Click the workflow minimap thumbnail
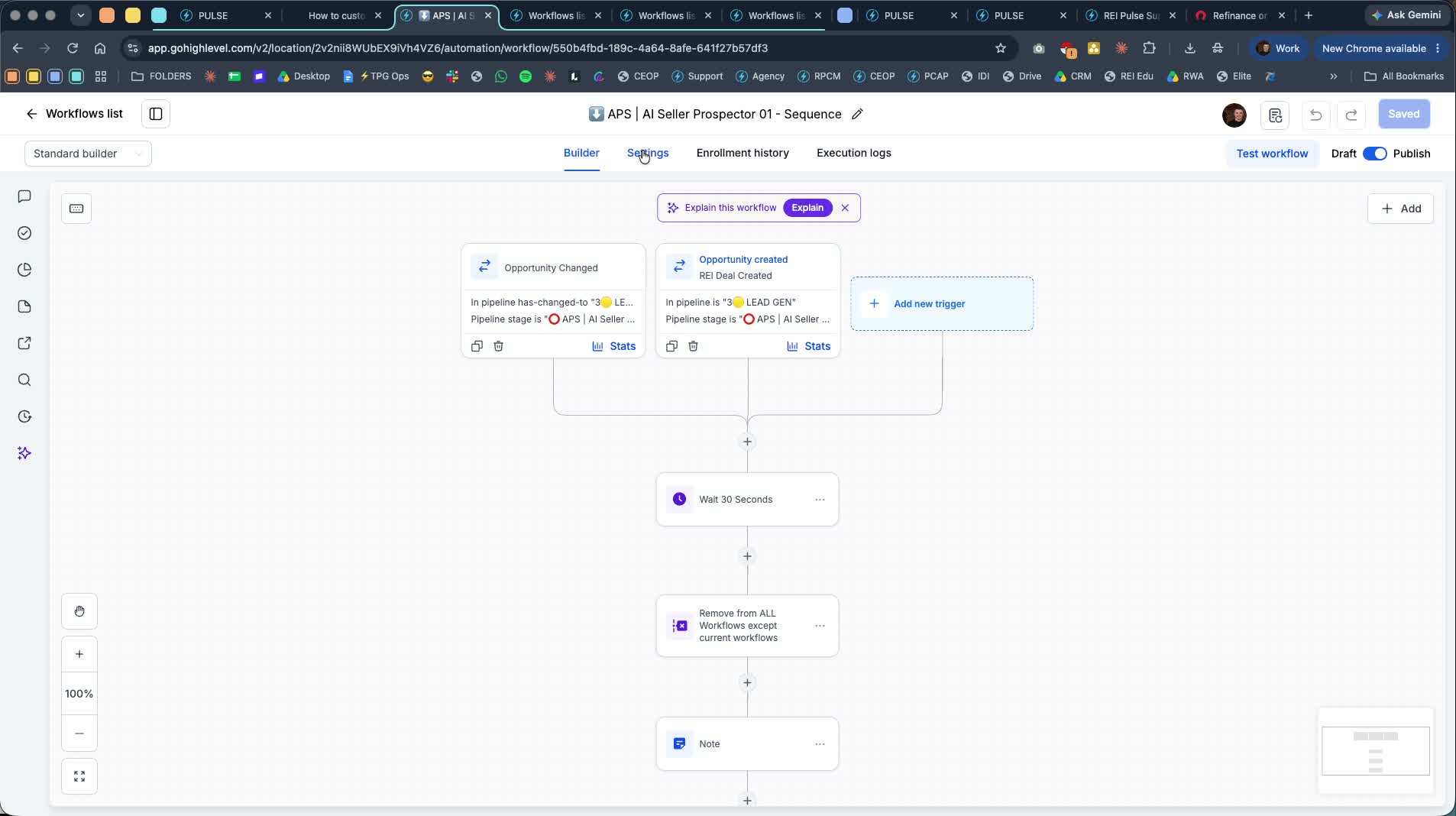 coord(1375,751)
